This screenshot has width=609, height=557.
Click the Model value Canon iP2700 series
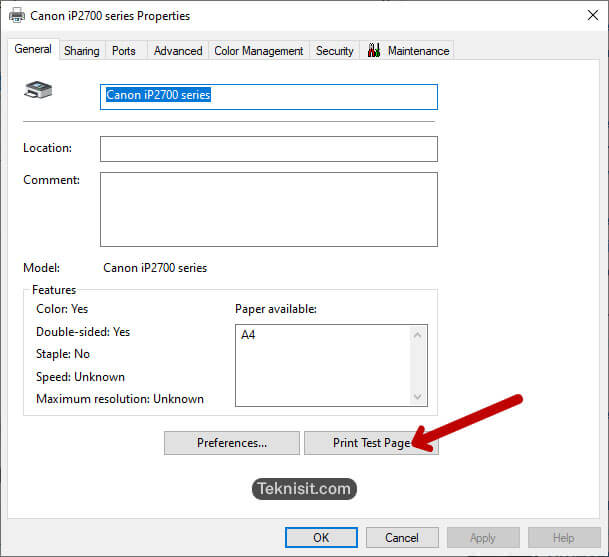point(155,268)
